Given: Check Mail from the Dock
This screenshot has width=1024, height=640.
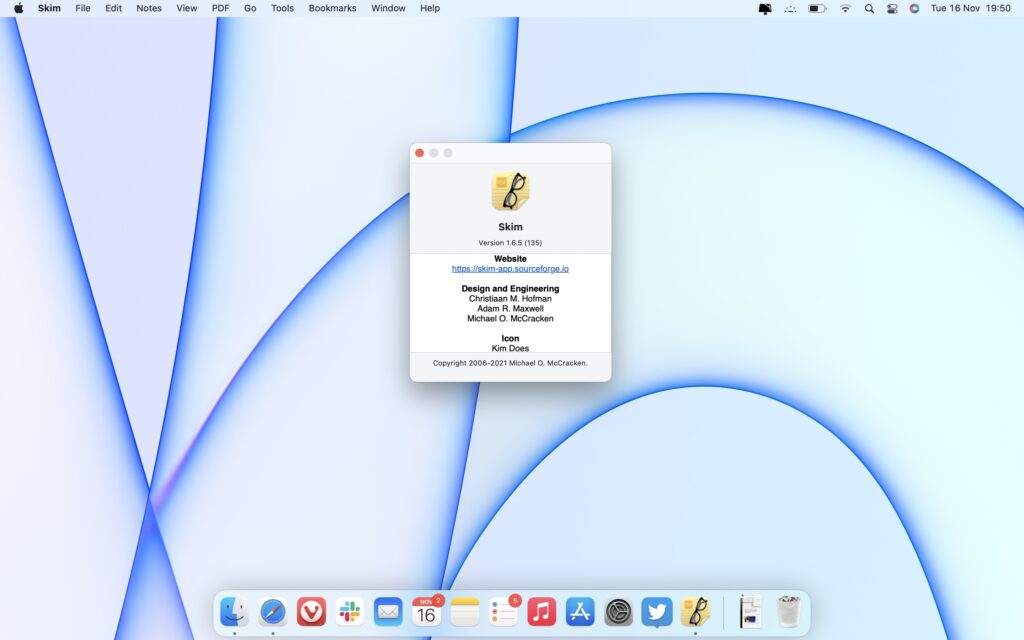Looking at the screenshot, I should click(x=387, y=611).
